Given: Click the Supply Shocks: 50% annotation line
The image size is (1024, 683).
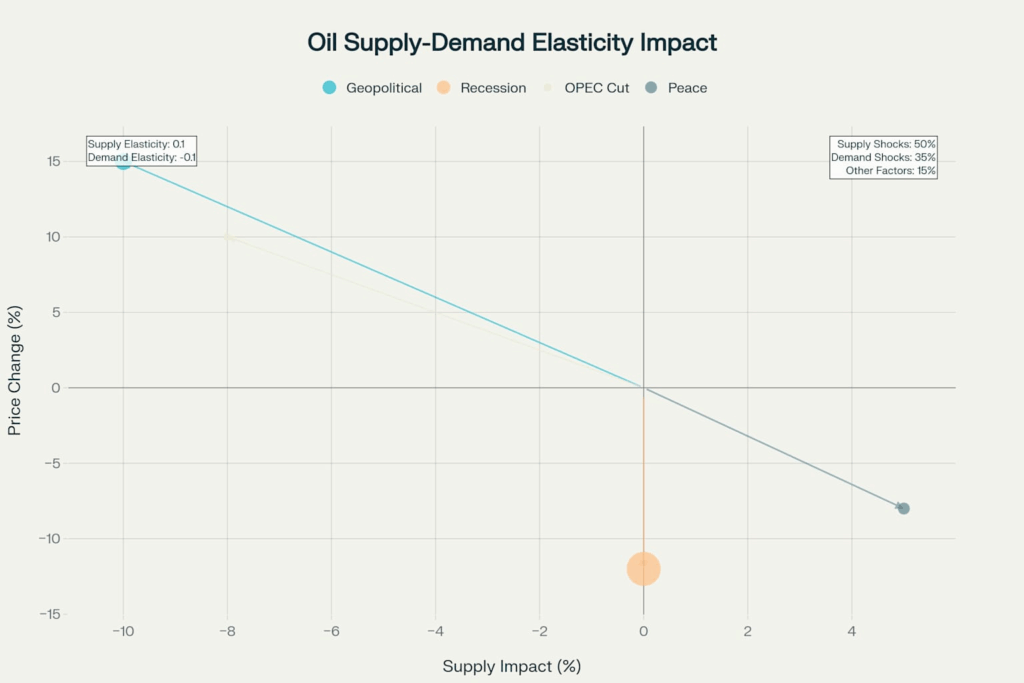Looking at the screenshot, I should click(x=886, y=144).
